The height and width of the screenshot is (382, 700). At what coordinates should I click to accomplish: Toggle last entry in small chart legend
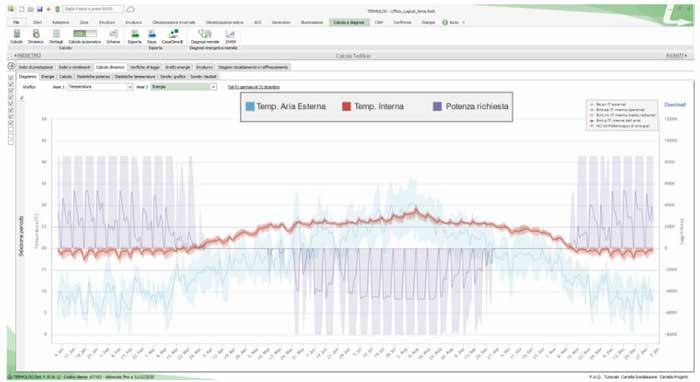click(x=619, y=126)
